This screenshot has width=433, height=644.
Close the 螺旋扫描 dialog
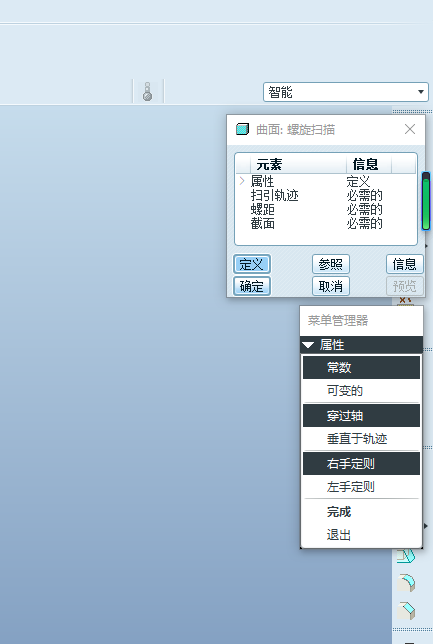click(x=410, y=129)
